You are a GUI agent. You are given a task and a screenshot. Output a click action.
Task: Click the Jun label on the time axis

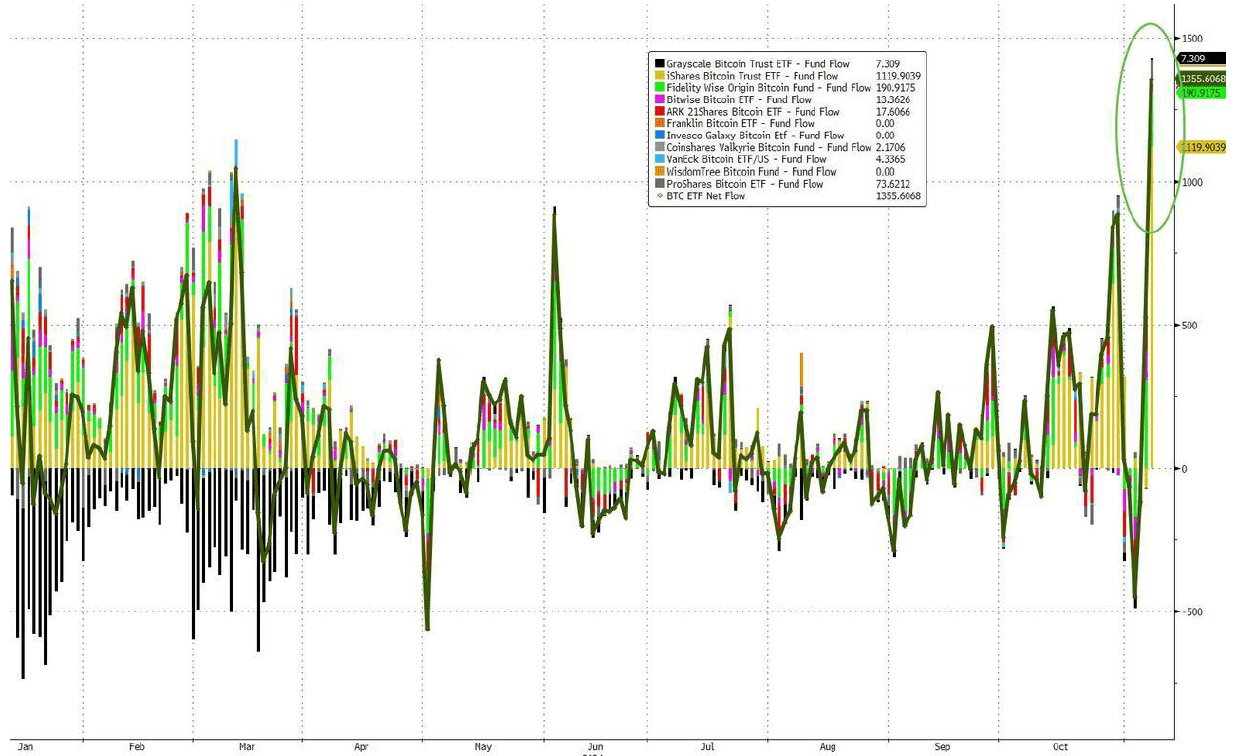(596, 747)
